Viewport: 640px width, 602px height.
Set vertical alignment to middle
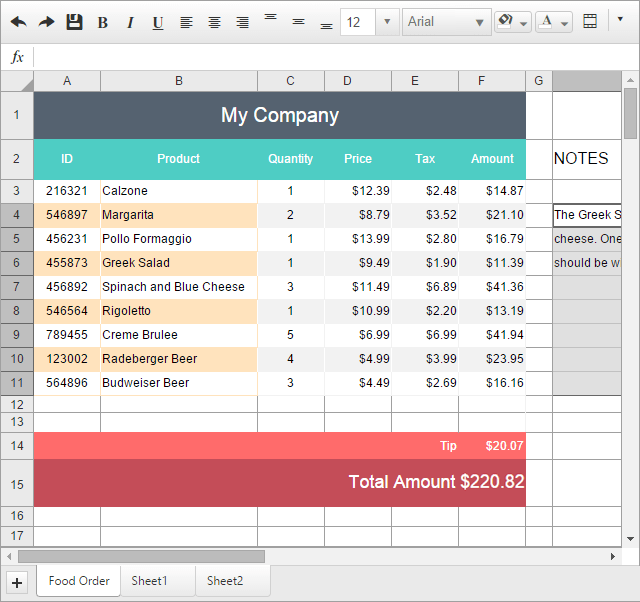[298, 22]
